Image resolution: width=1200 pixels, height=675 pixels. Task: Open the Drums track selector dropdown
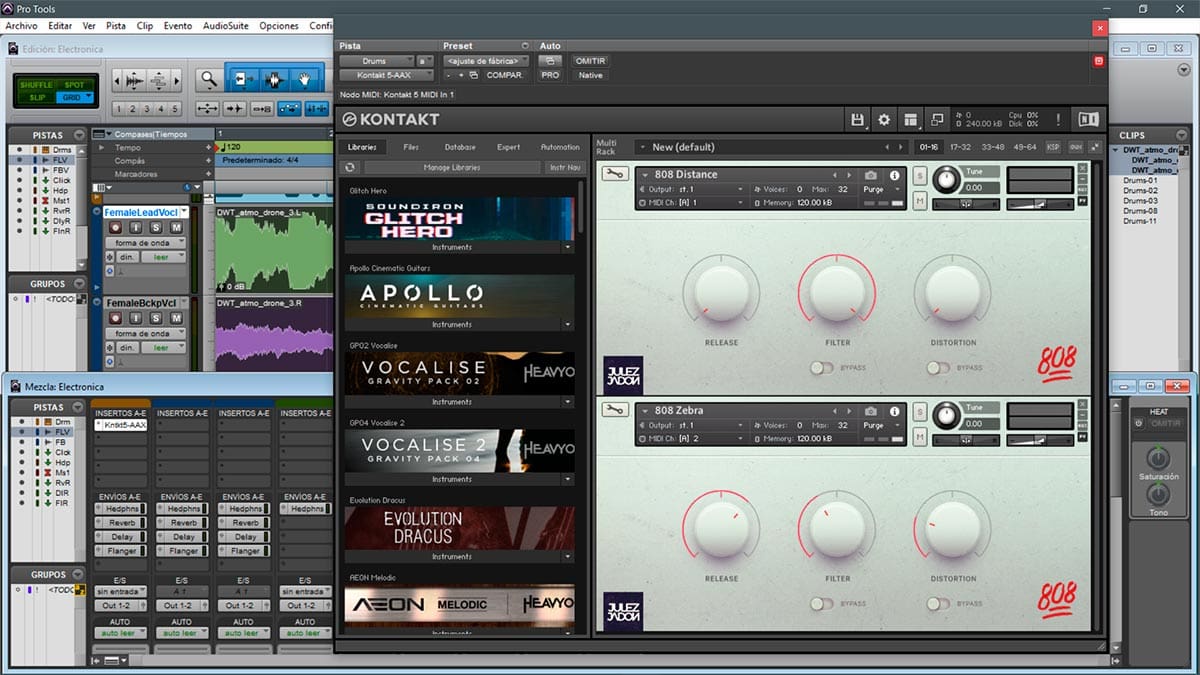(376, 61)
